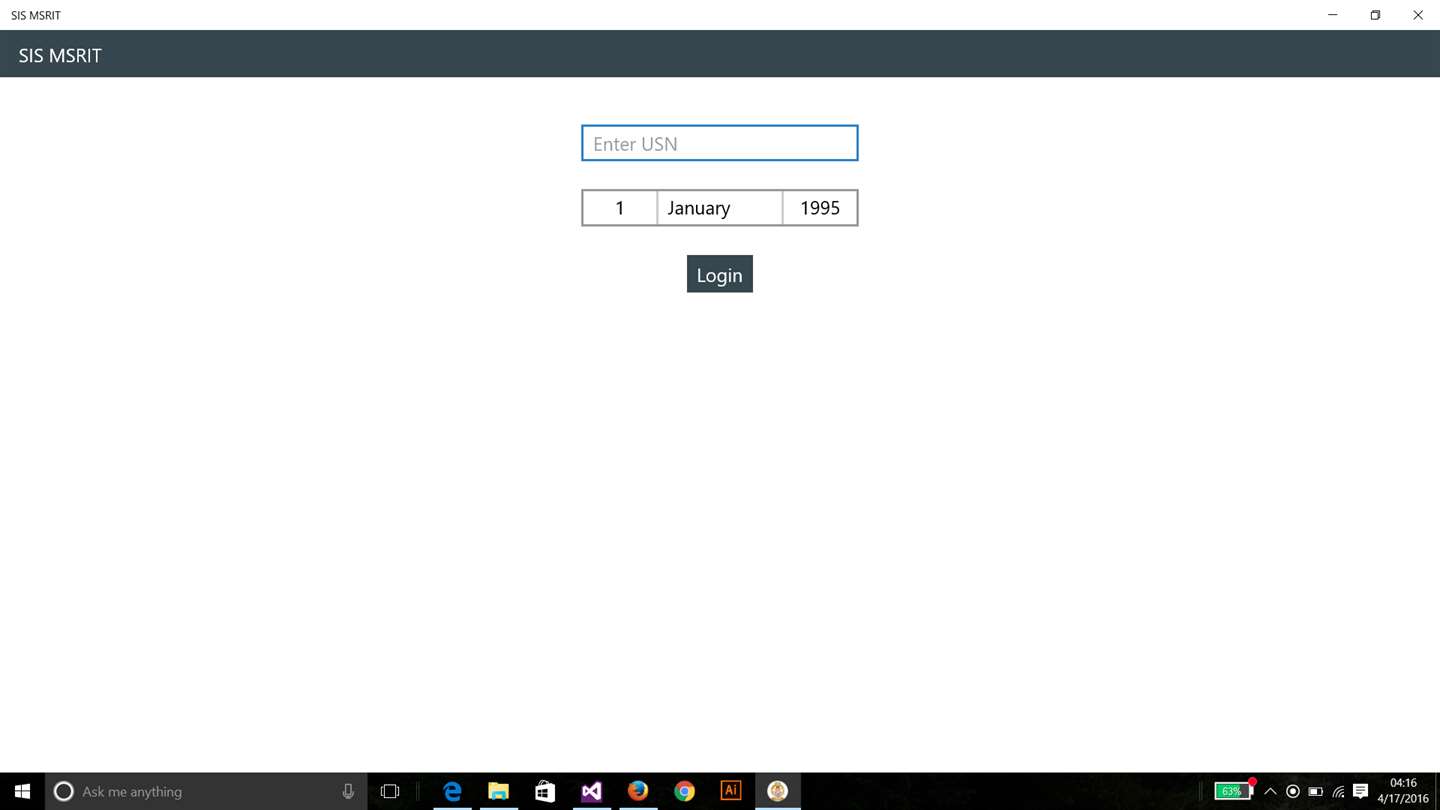
Task: Click the SIS MSRIT app taskbar icon
Action: 777,791
